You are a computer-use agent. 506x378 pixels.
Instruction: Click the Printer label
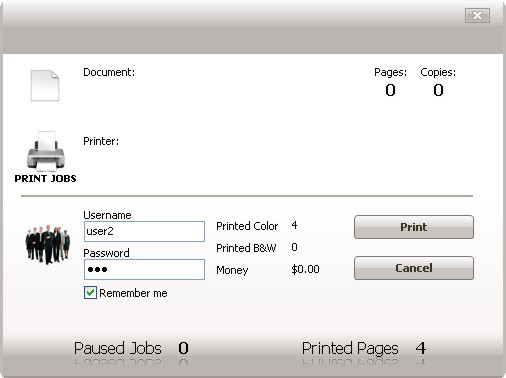(x=101, y=141)
